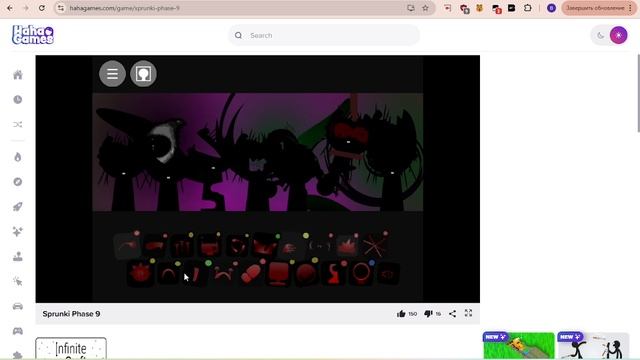640x360 pixels.
Task: Open the NEW stickman game thumbnail
Action: pyautogui.click(x=593, y=345)
